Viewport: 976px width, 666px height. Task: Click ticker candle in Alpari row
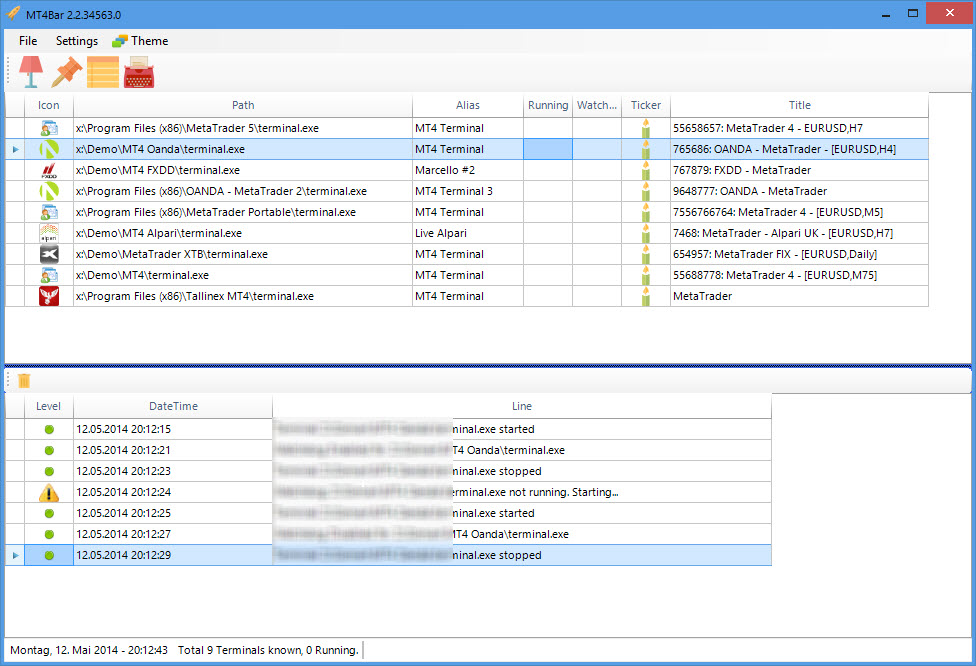[x=645, y=233]
